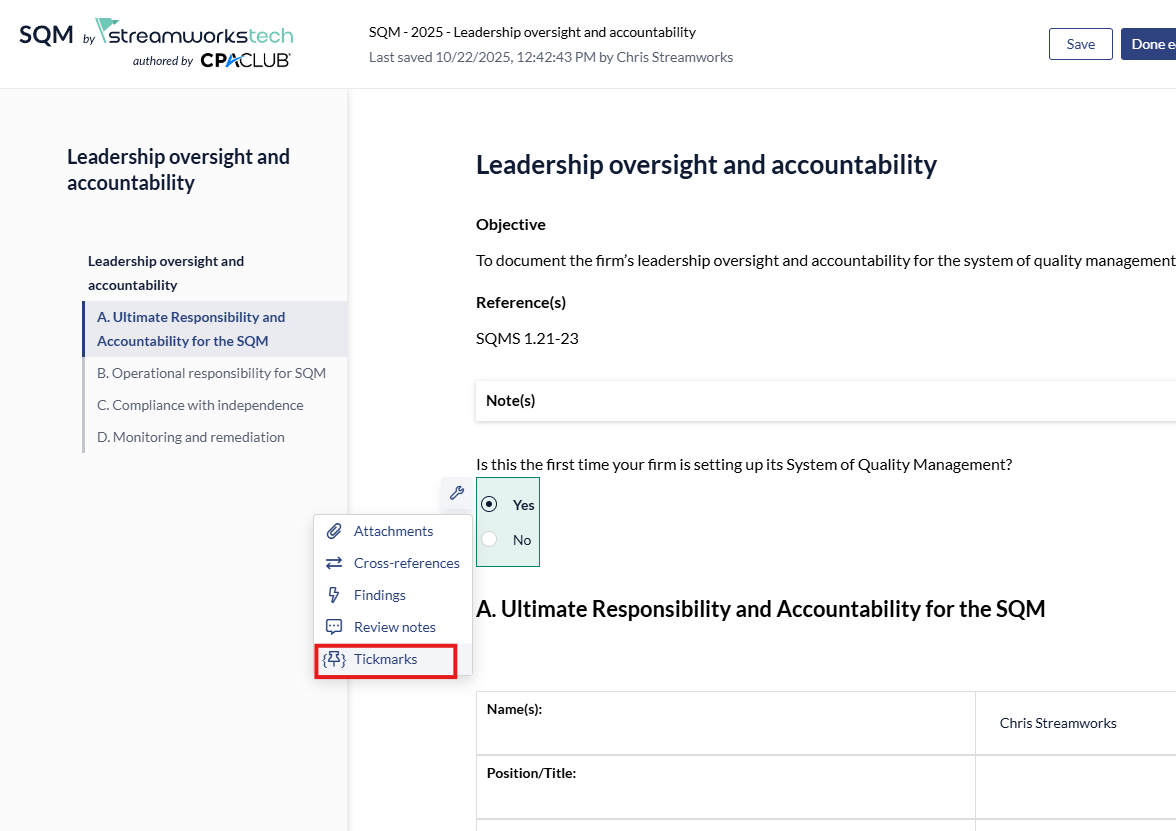Select the No radio button
The width and height of the screenshot is (1176, 831).
coord(489,539)
